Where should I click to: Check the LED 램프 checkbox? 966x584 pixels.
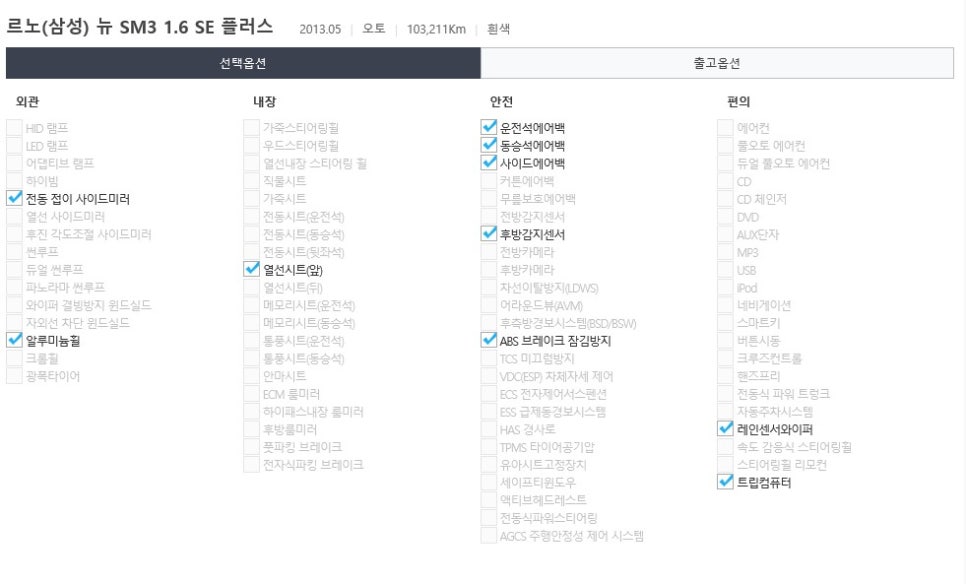(14, 145)
